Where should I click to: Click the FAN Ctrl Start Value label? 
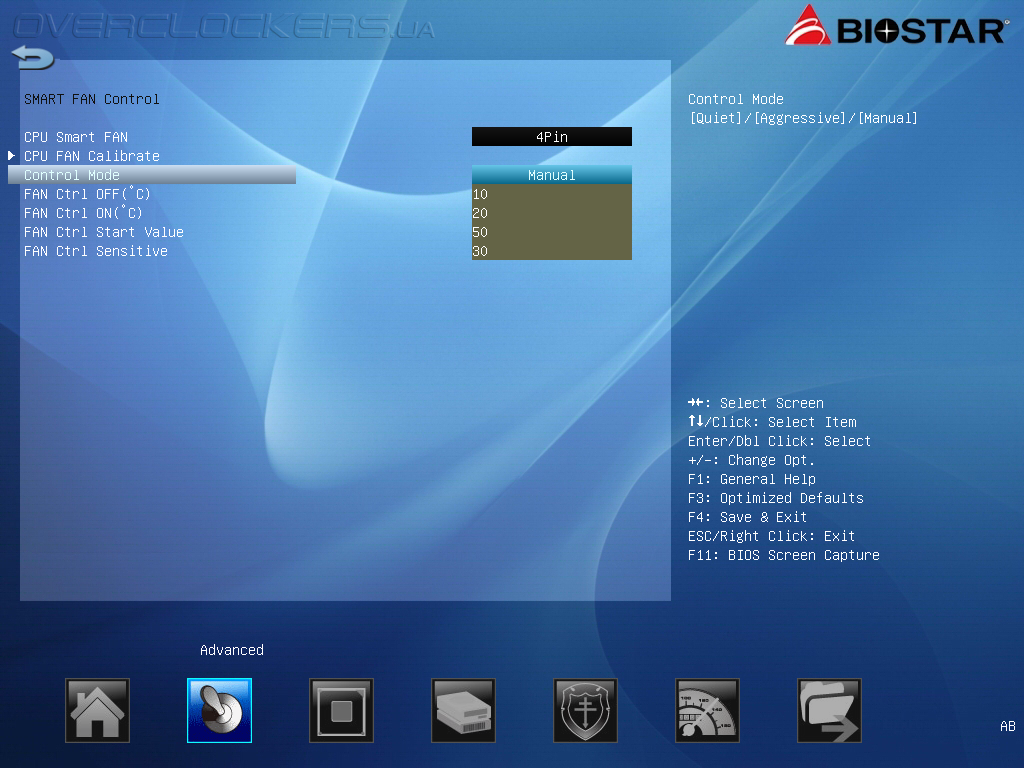[x=104, y=232]
